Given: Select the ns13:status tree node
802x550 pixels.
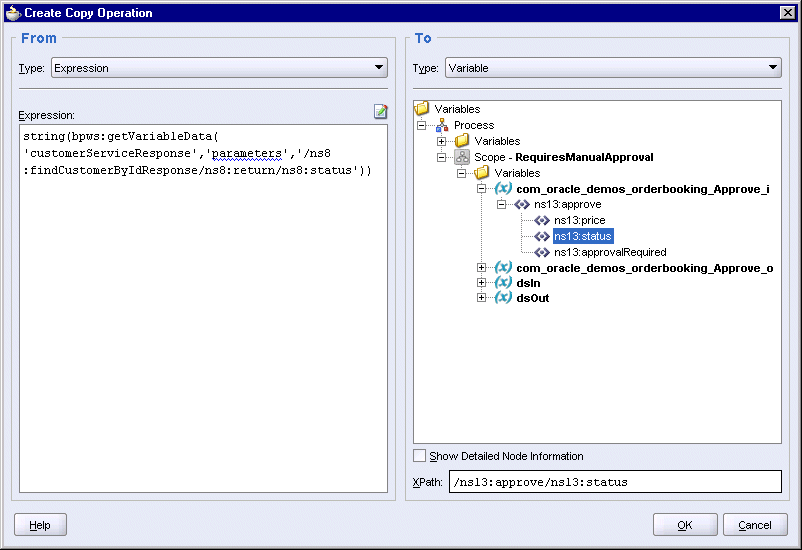Looking at the screenshot, I should point(583,236).
